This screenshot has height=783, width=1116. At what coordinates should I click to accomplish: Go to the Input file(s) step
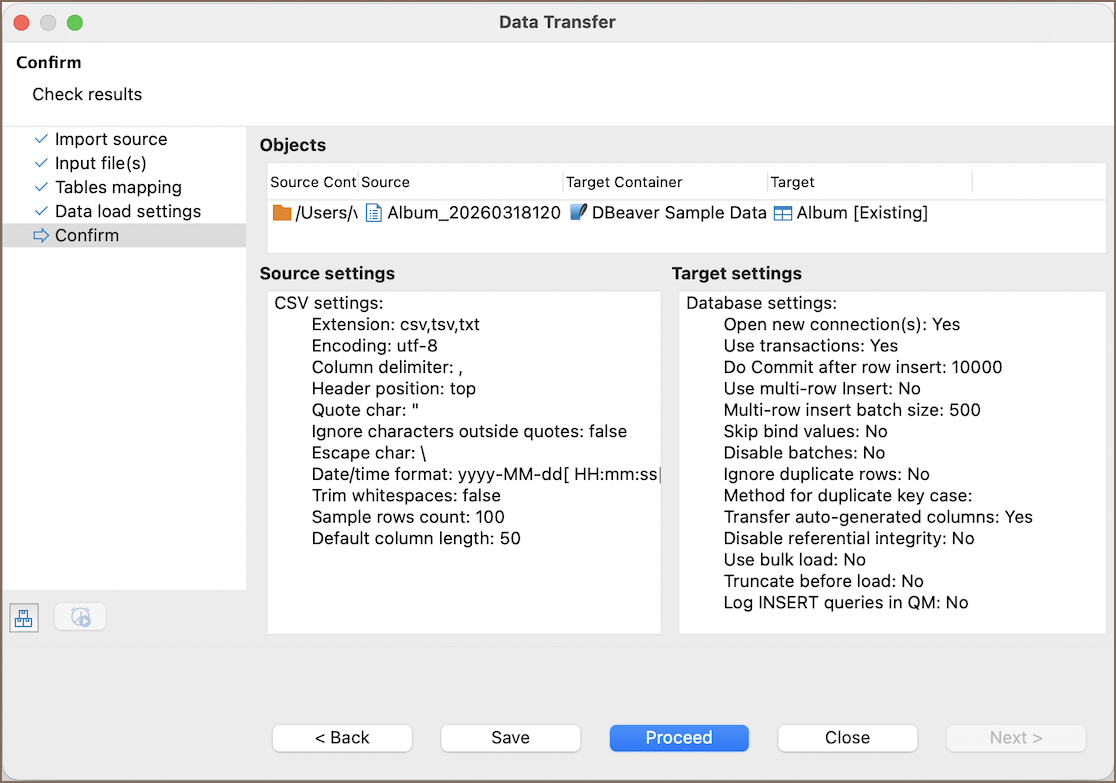tap(100, 163)
